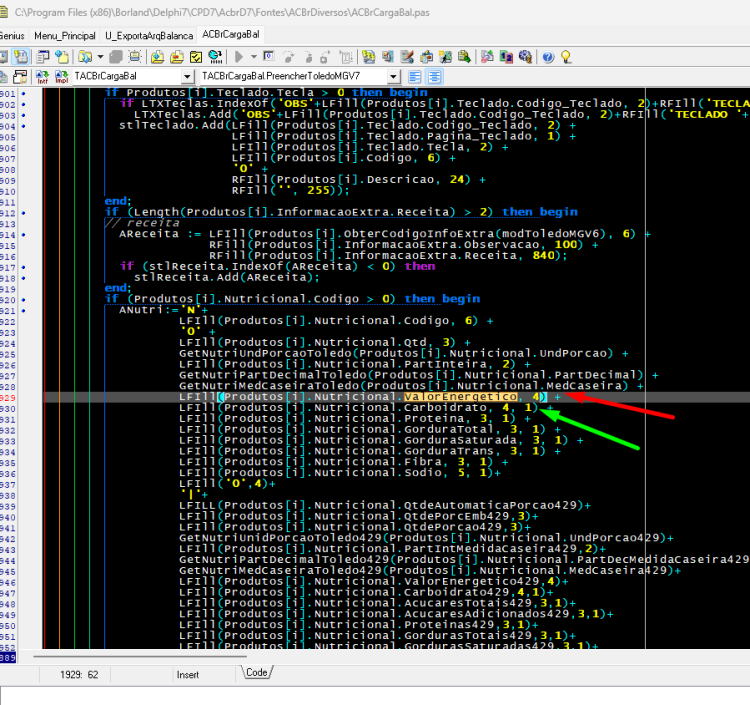Viewport: 750px width, 705px height.
Task: Click the view unit windows icon
Action: [43, 57]
